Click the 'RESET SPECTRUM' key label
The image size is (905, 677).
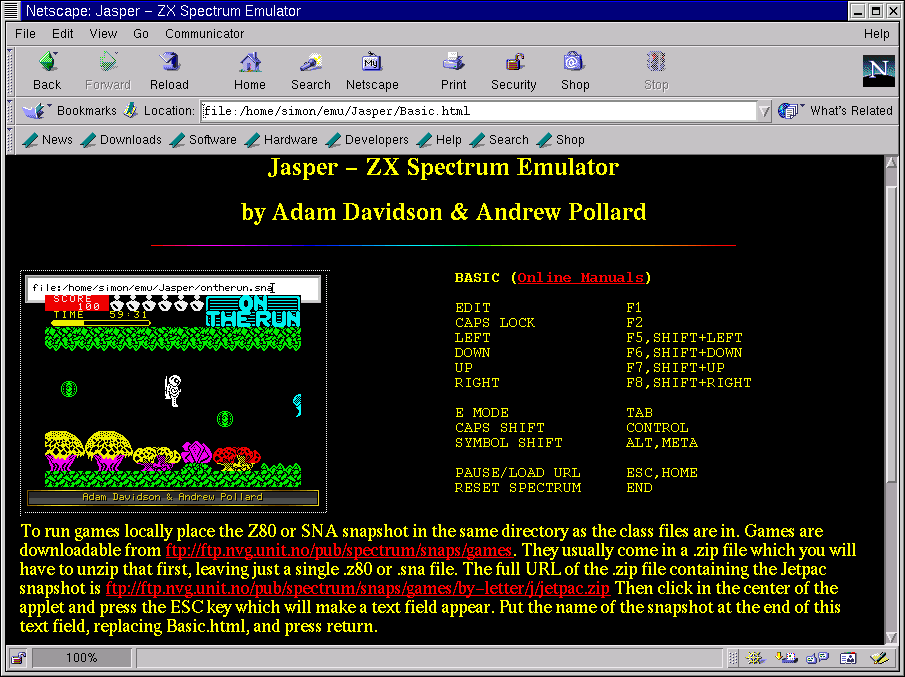[x=518, y=488]
